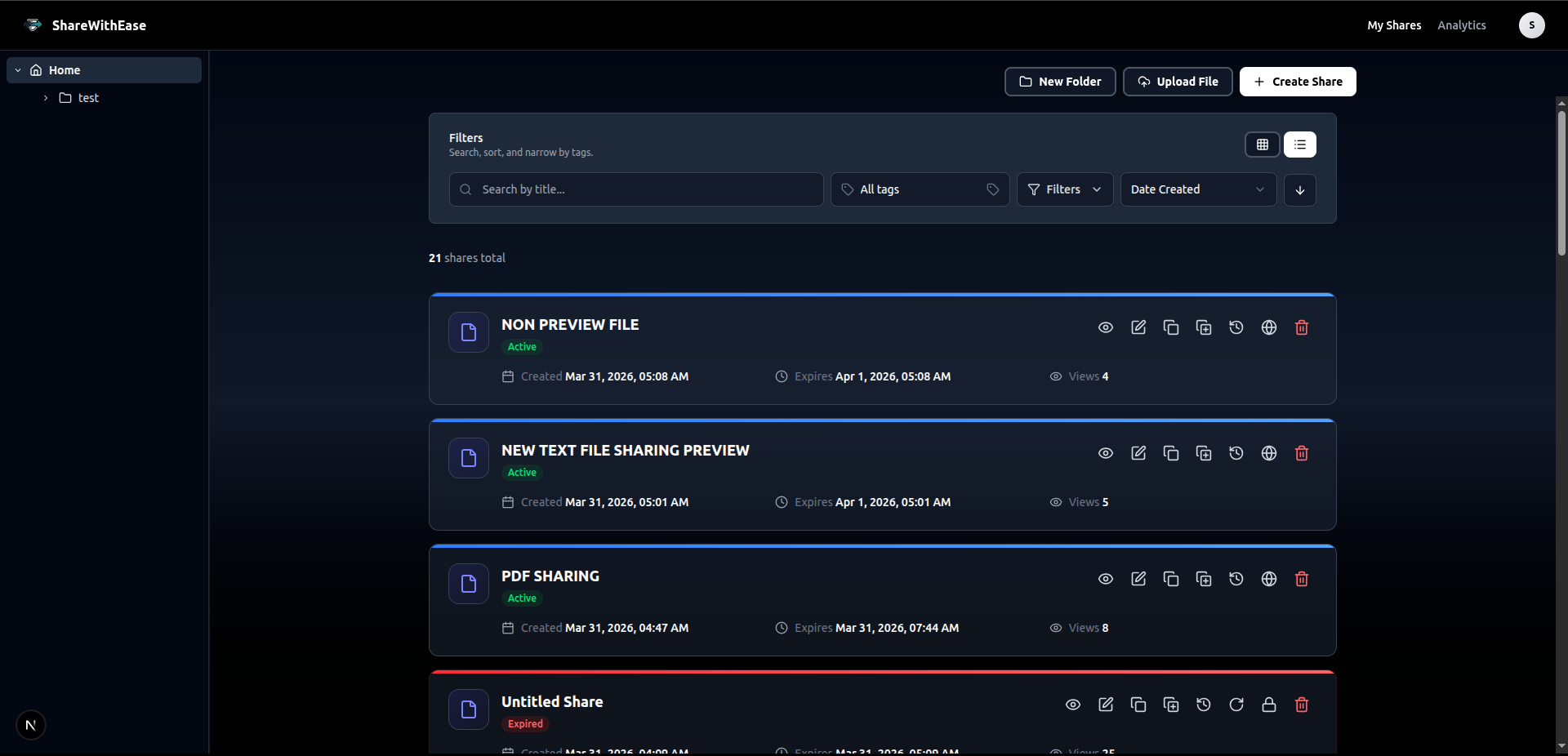The image size is (1568, 756).
Task: Copy link of NEW TEXT FILE SHARING PREVIEW
Action: (x=1171, y=453)
